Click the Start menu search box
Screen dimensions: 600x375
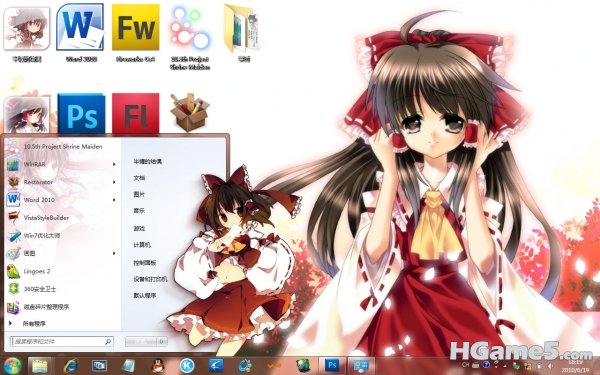pyautogui.click(x=62, y=341)
